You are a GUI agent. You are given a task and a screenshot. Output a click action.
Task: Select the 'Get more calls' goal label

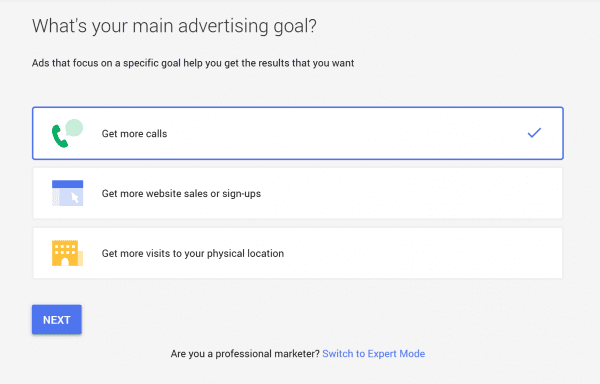coord(134,133)
